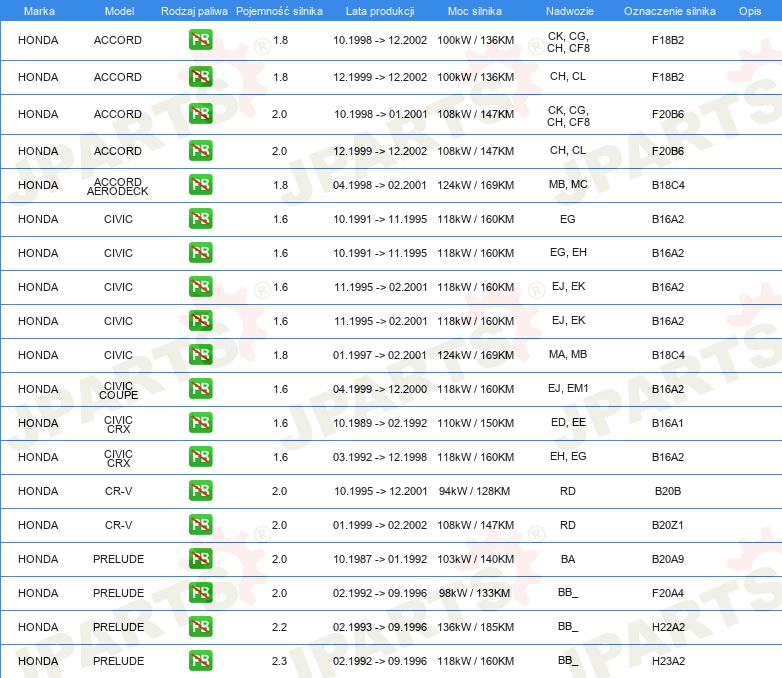
Task: Click engine code B20Z1
Action: (668, 525)
